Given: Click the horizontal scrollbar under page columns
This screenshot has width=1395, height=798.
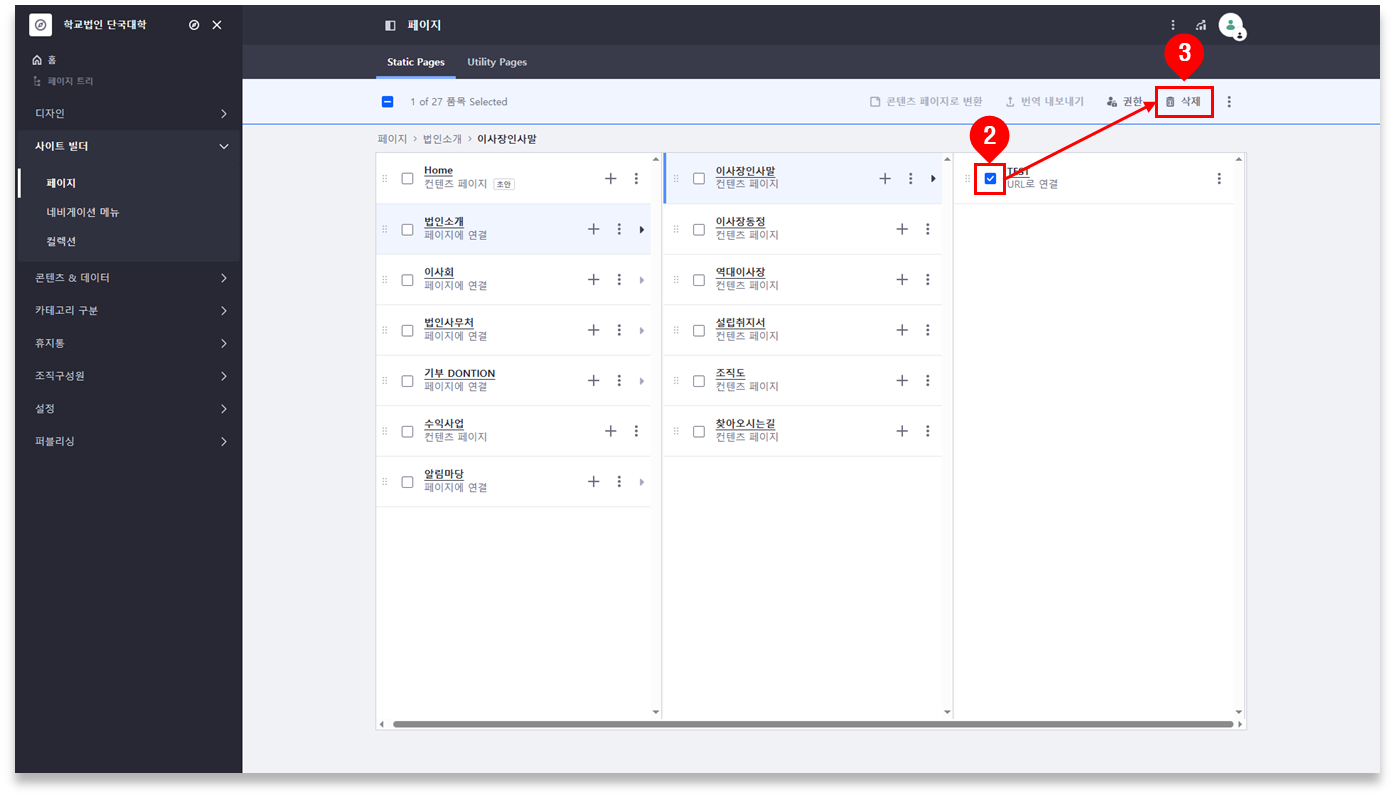Looking at the screenshot, I should [810, 724].
